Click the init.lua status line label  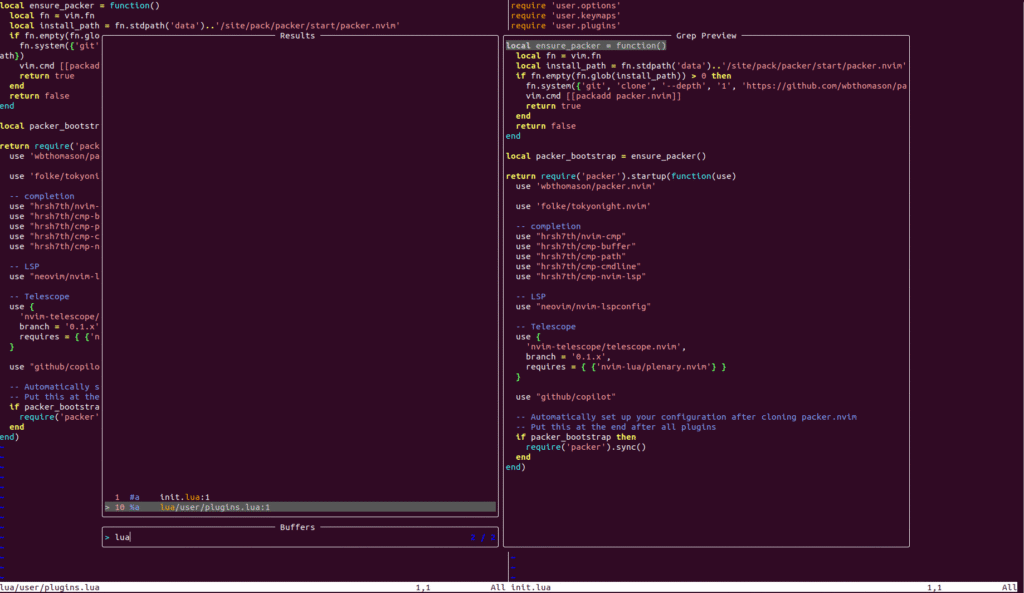coord(530,587)
